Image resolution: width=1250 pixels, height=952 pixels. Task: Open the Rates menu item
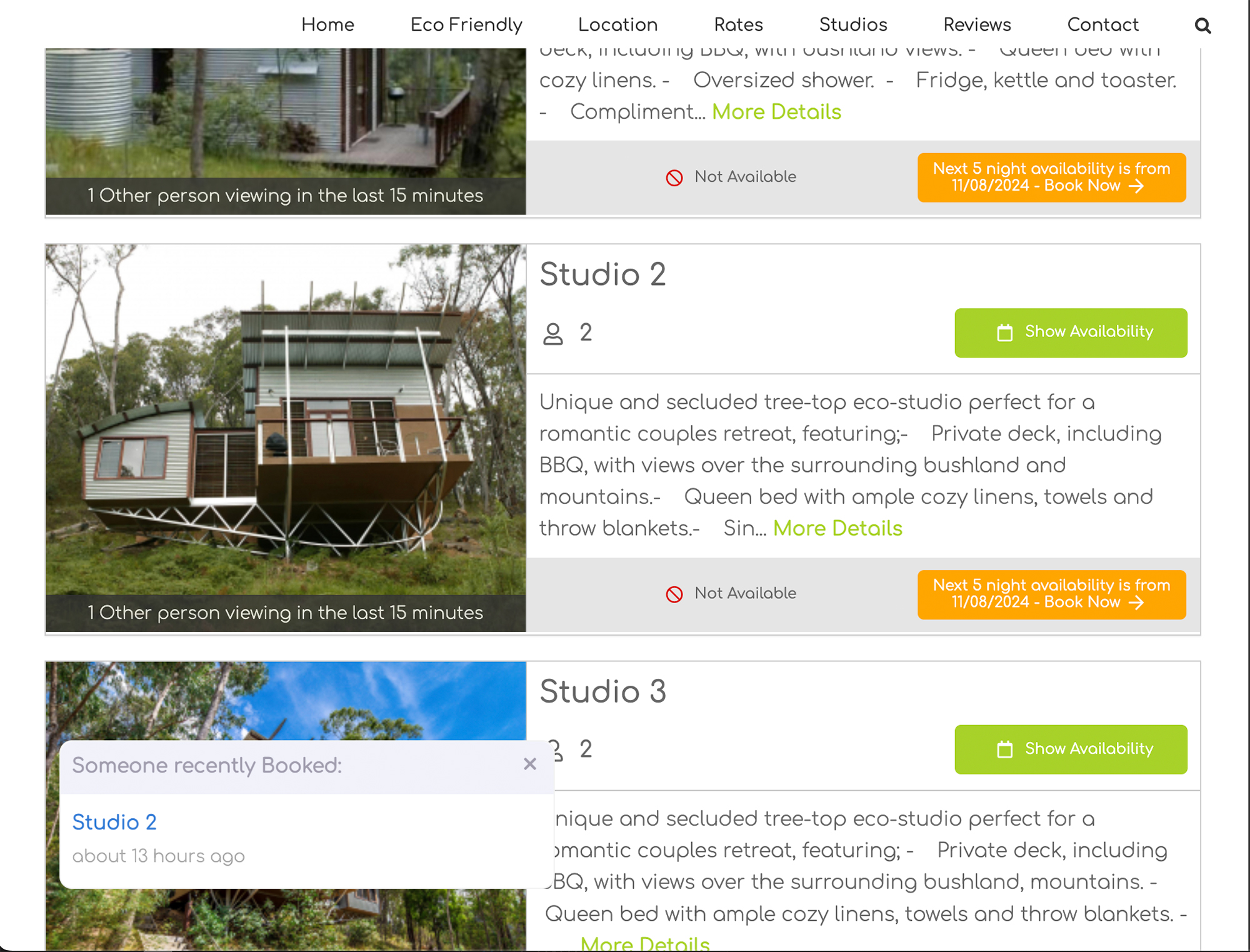click(x=738, y=25)
